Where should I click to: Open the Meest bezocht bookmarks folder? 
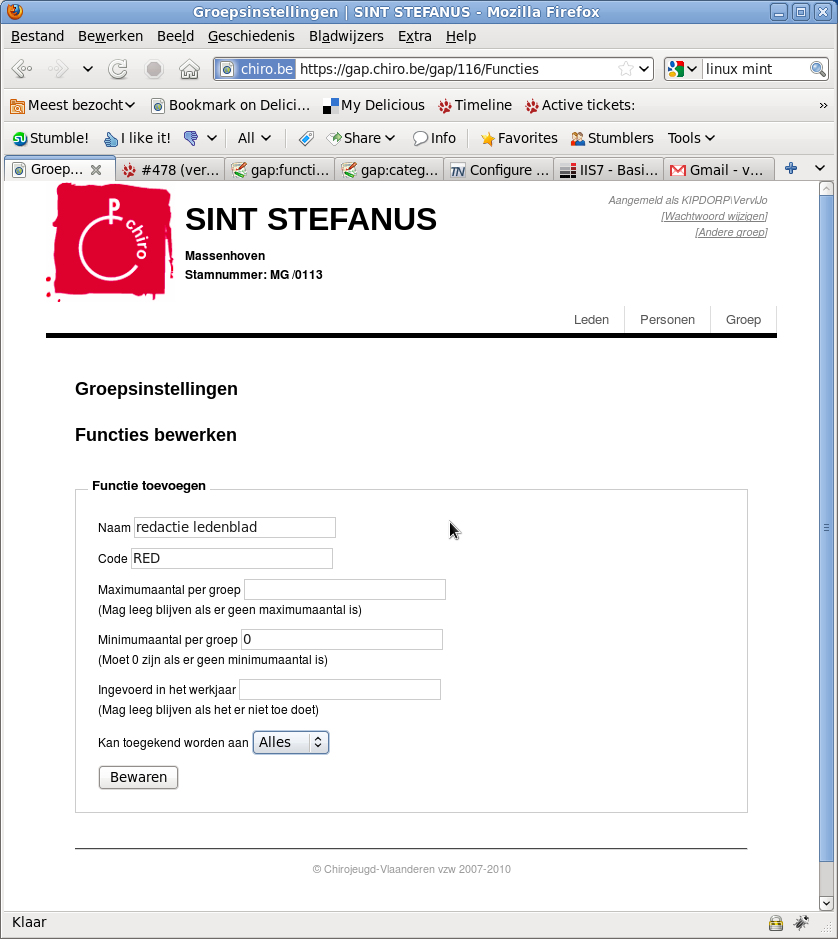coord(72,105)
